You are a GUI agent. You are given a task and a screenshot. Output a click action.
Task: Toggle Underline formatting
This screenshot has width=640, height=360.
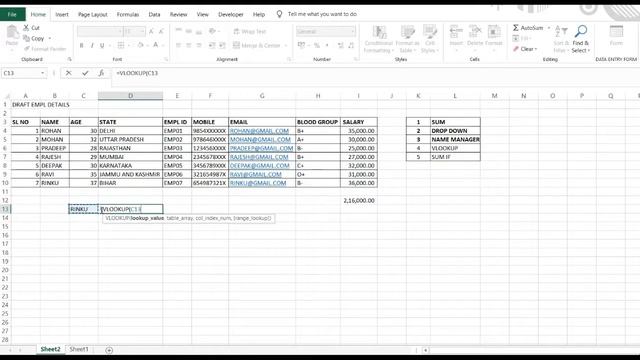(x=102, y=45)
